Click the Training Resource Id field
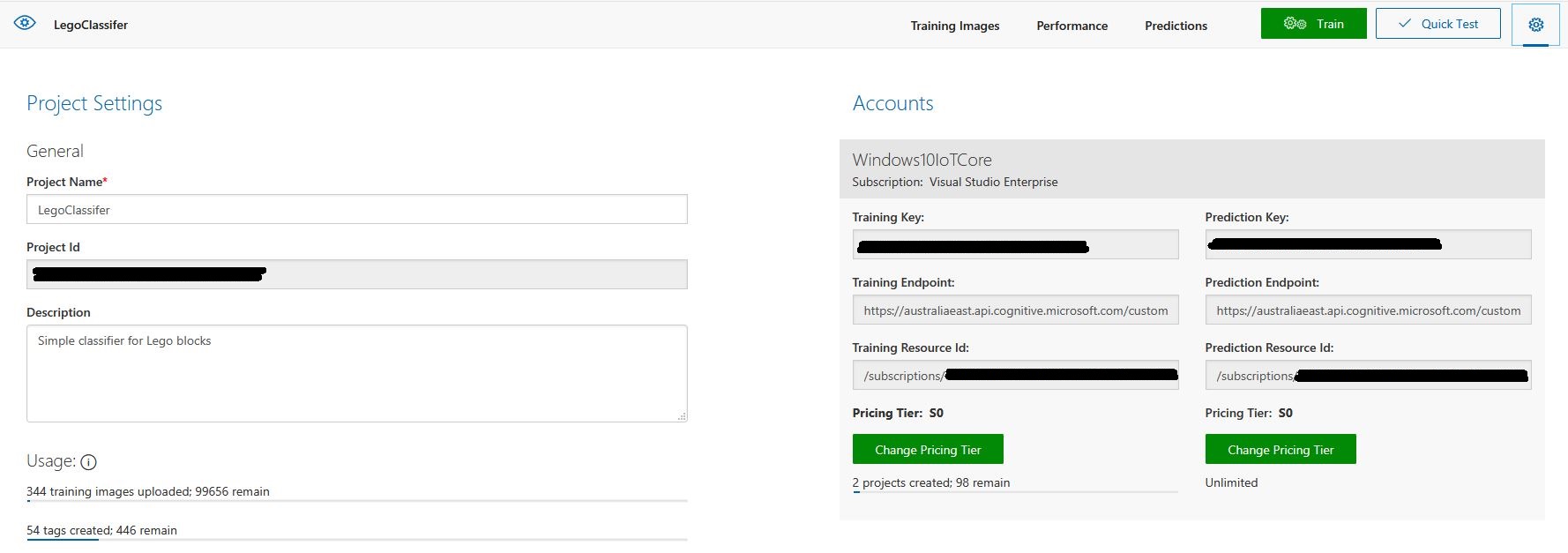The height and width of the screenshot is (553, 1568). pos(1014,376)
